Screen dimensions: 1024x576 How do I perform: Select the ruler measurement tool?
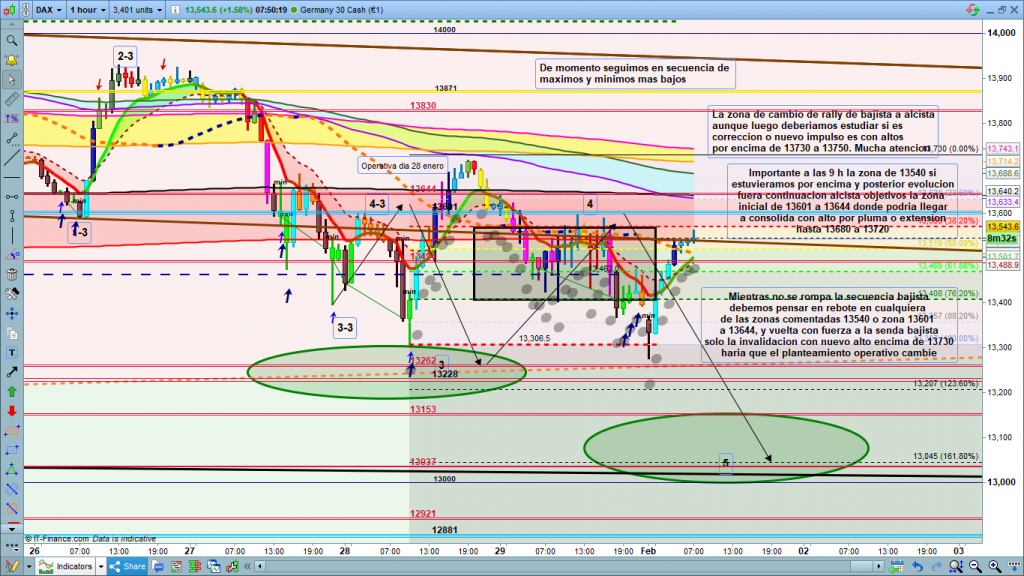(x=11, y=101)
